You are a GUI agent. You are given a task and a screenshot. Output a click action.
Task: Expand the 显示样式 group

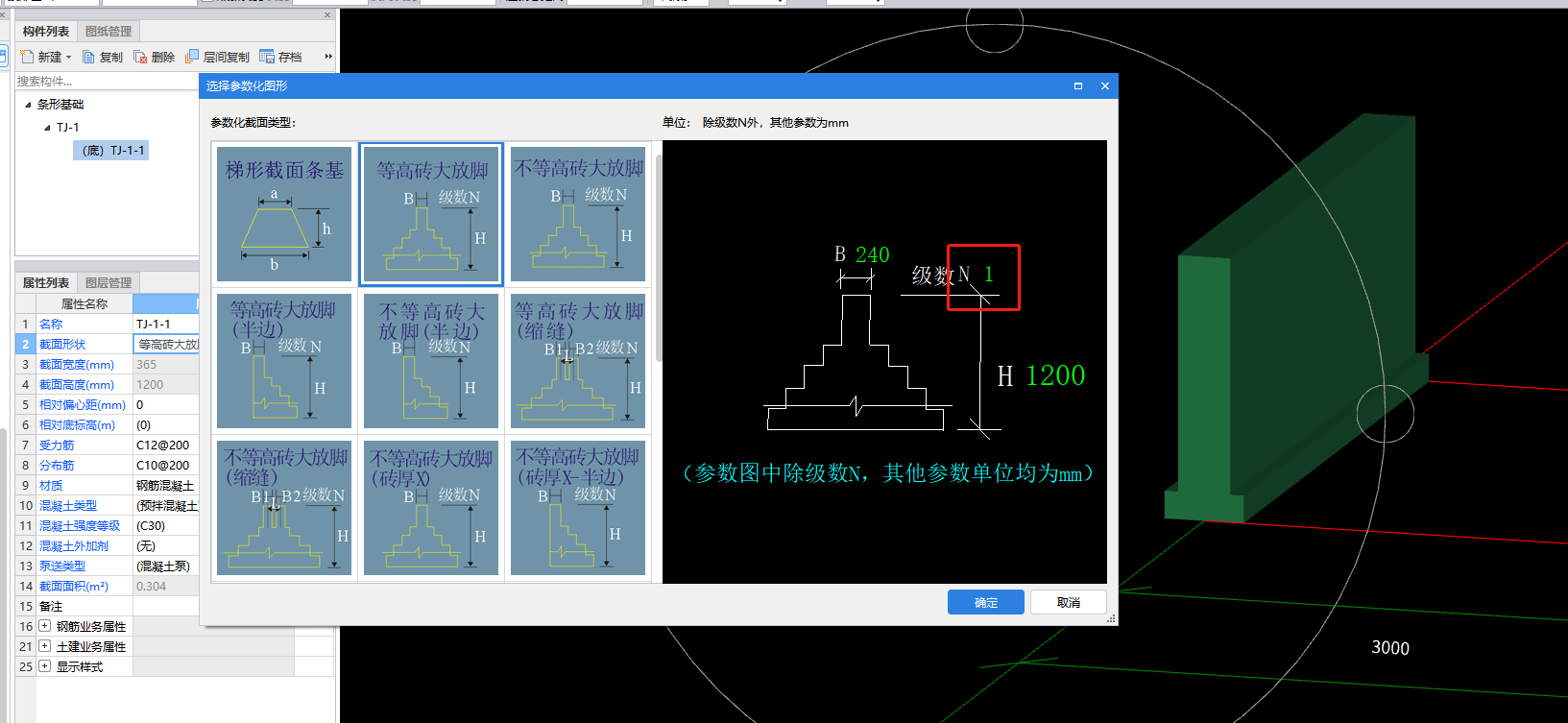point(44,666)
